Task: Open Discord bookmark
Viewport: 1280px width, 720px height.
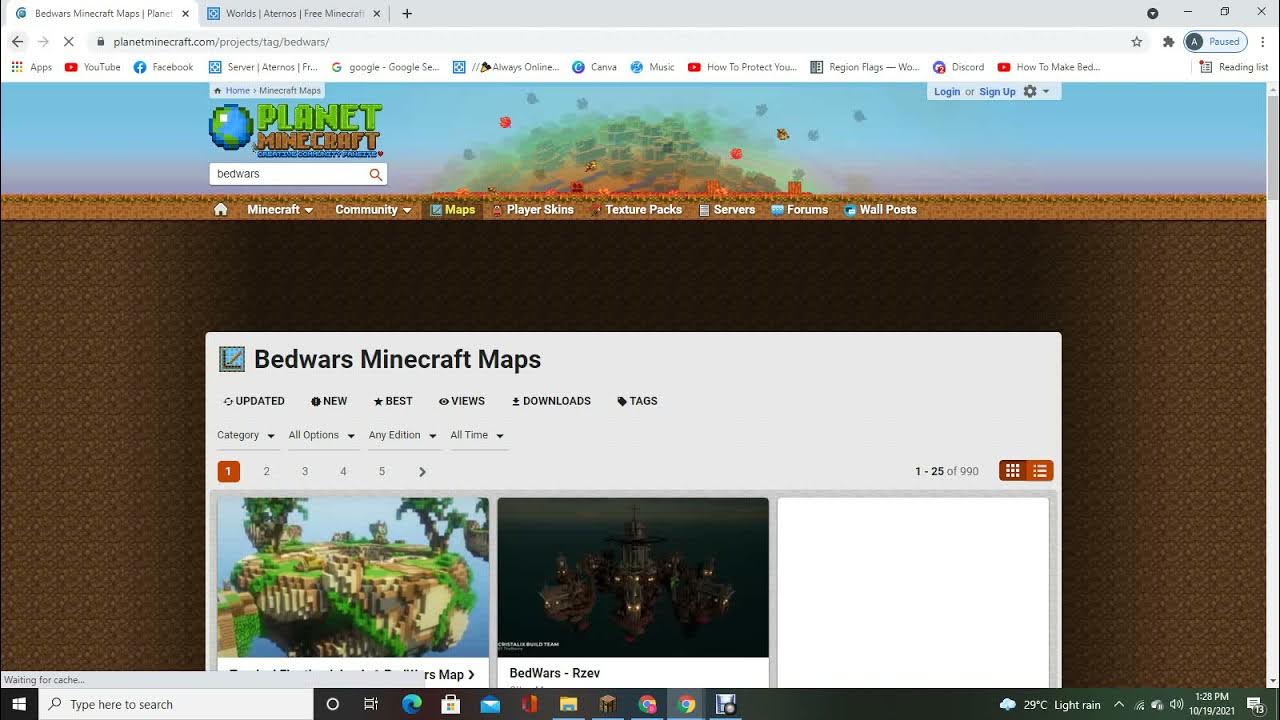Action: click(x=959, y=67)
